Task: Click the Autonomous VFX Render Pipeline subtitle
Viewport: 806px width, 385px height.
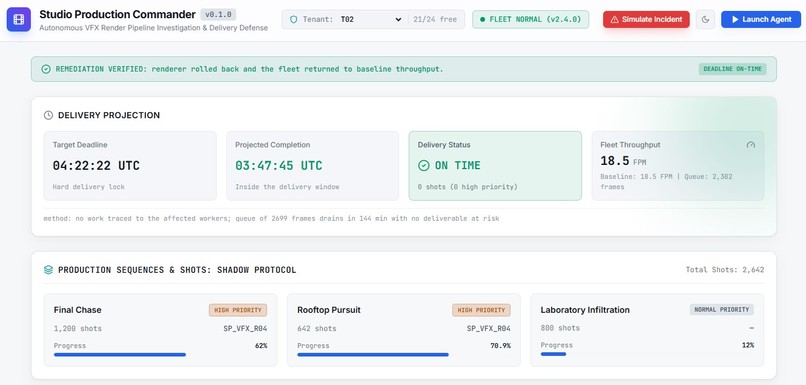Action: click(x=154, y=28)
